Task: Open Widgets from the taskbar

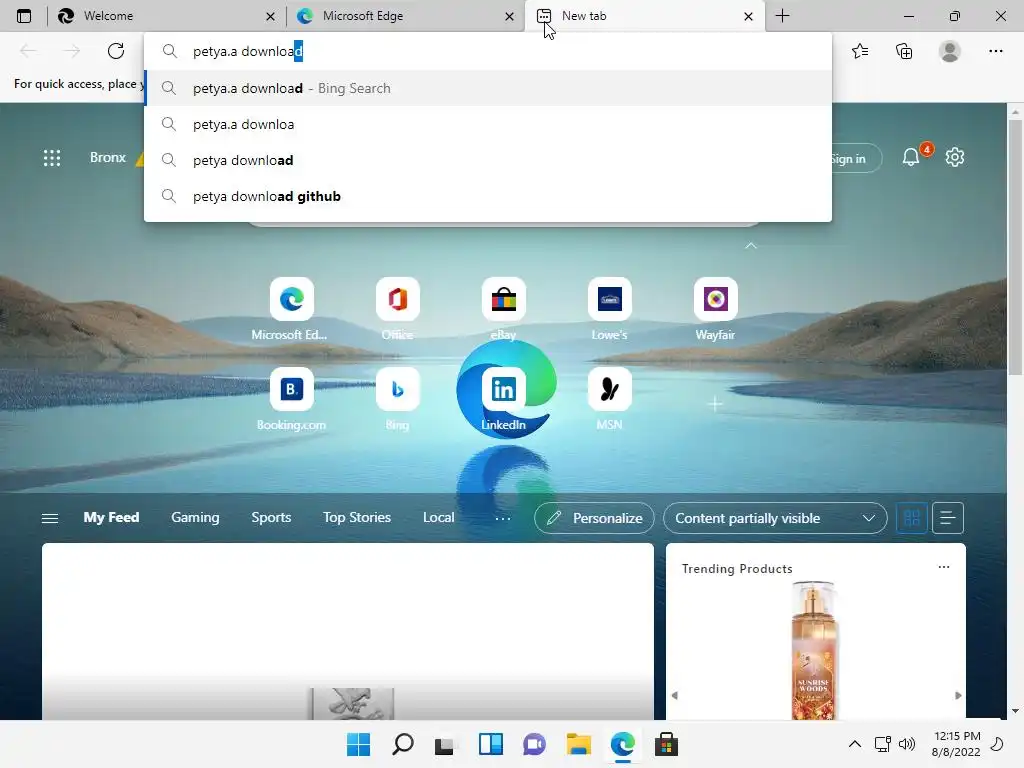Action: [x=490, y=744]
